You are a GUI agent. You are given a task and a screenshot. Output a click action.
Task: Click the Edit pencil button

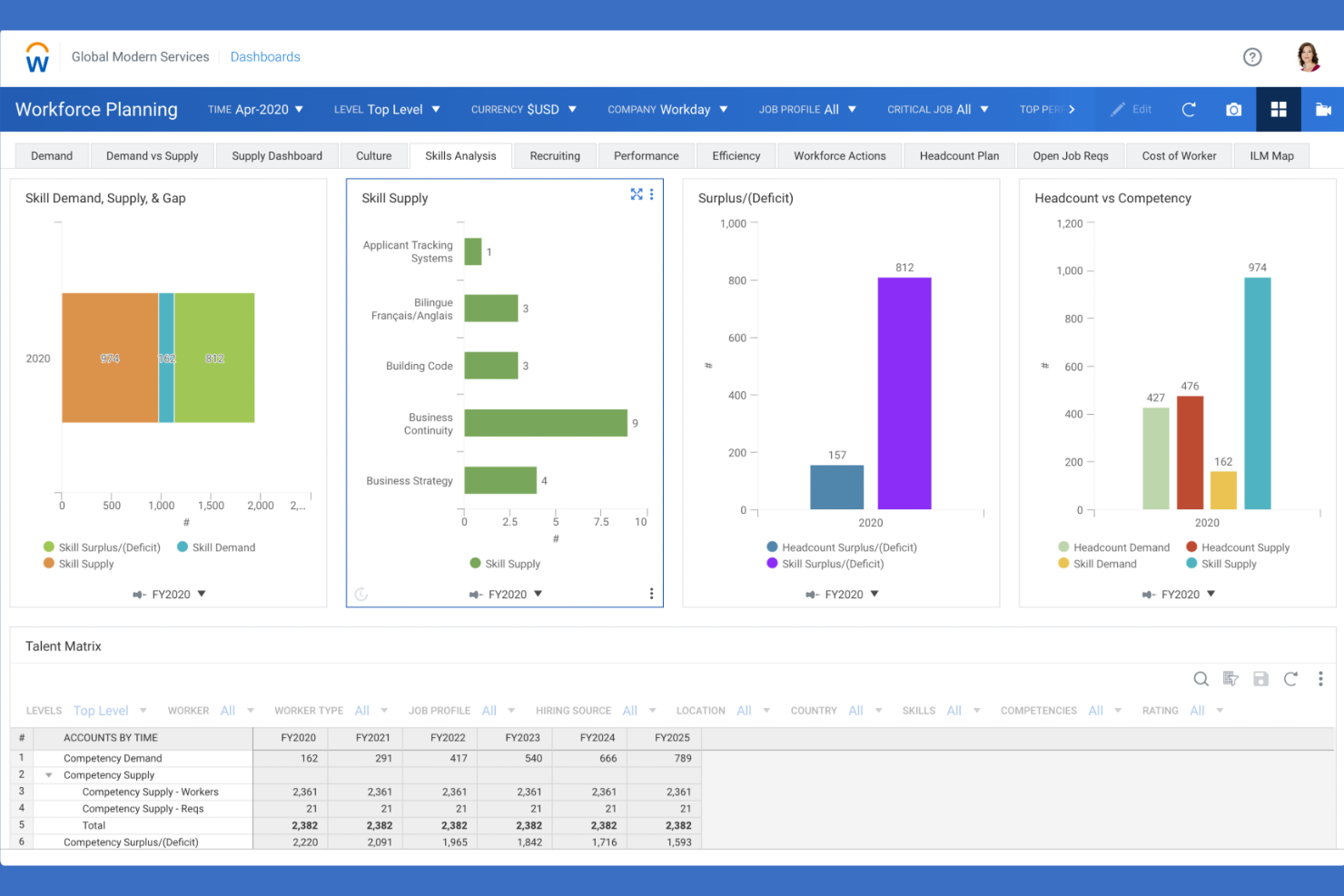(x=1131, y=109)
